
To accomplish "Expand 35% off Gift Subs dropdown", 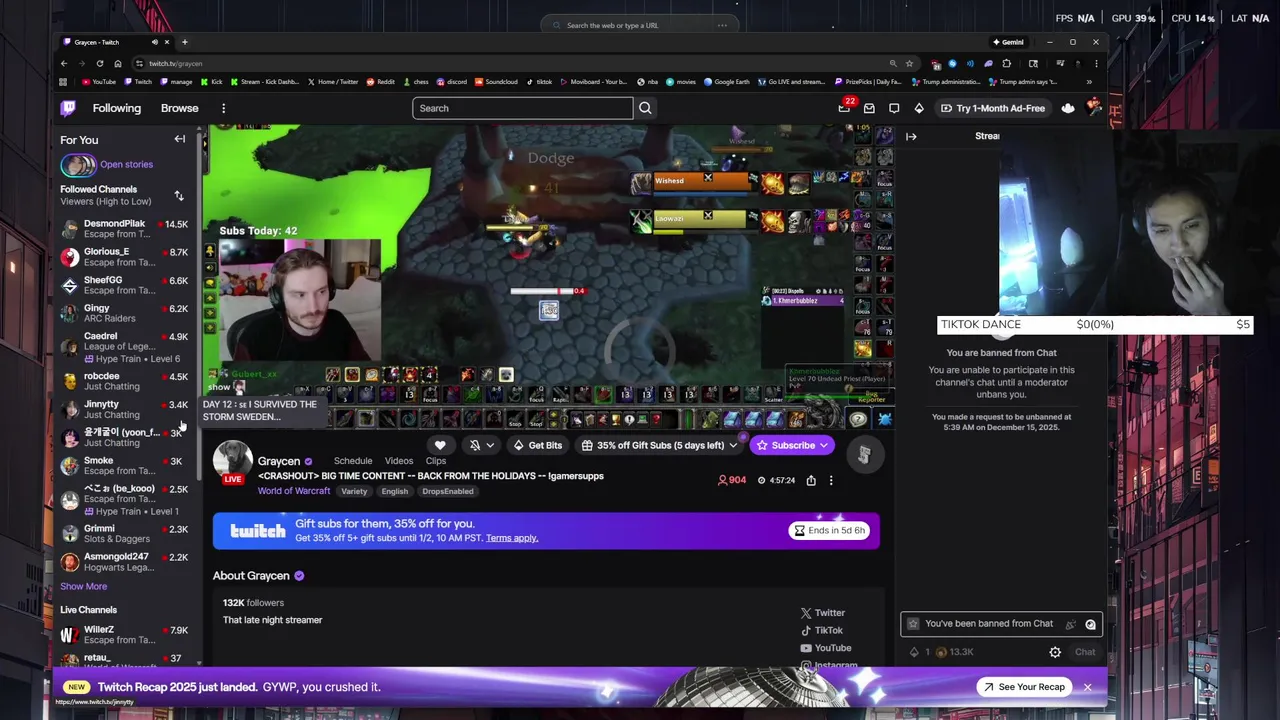I will pyautogui.click(x=732, y=445).
